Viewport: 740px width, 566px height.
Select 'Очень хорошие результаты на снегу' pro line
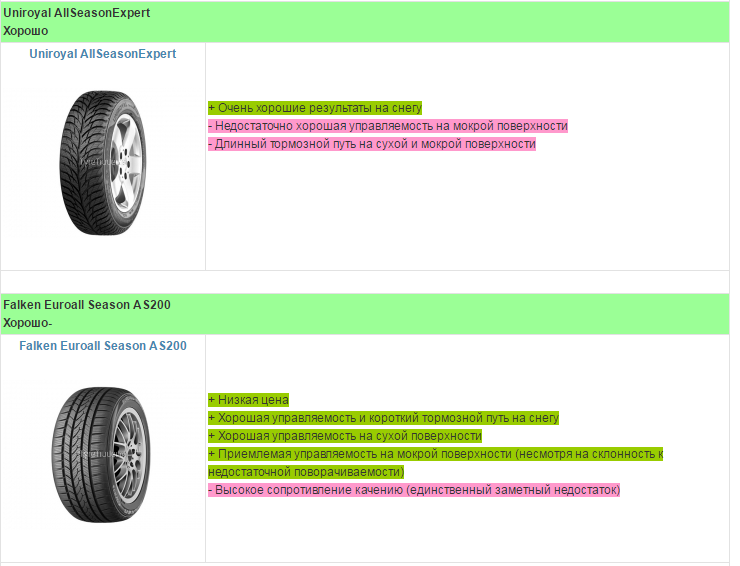315,108
